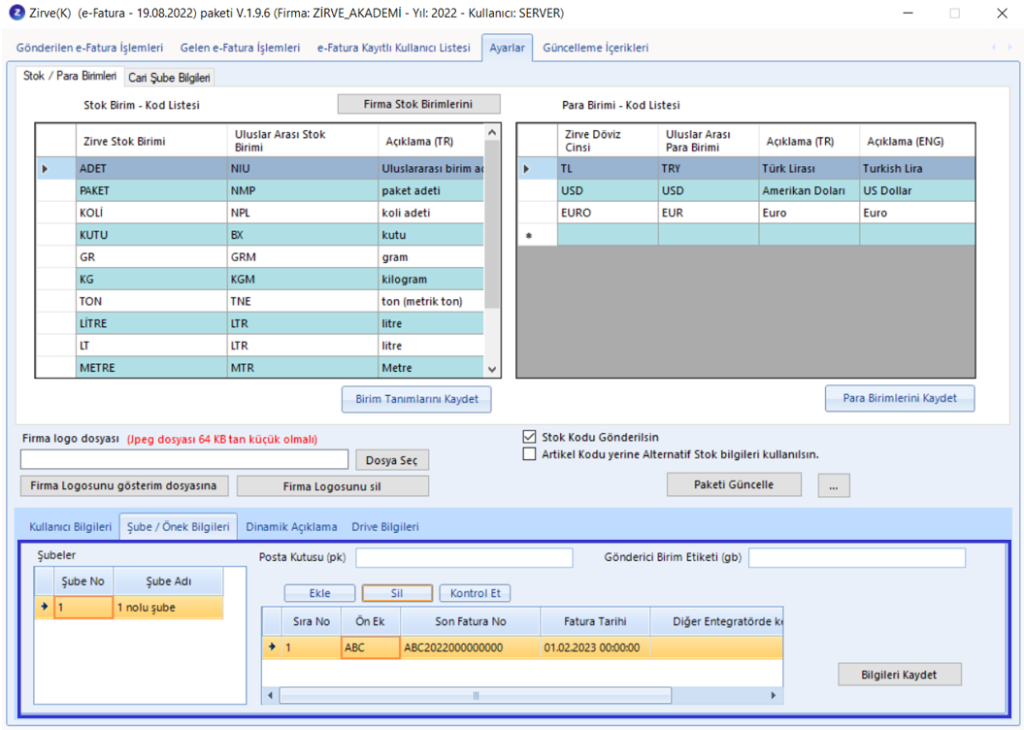The image size is (1024, 730).
Task: Switch to Gelen e-Fatura İşlemleri tab
Action: click(x=240, y=48)
